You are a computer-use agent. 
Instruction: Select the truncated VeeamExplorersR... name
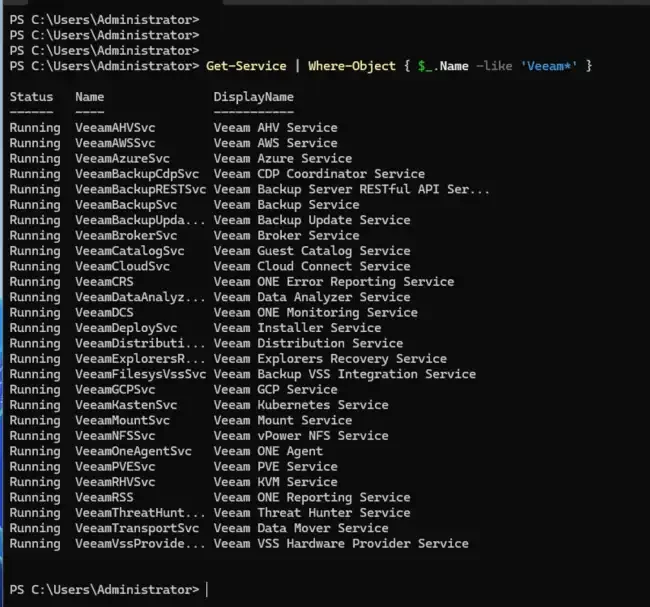point(140,359)
